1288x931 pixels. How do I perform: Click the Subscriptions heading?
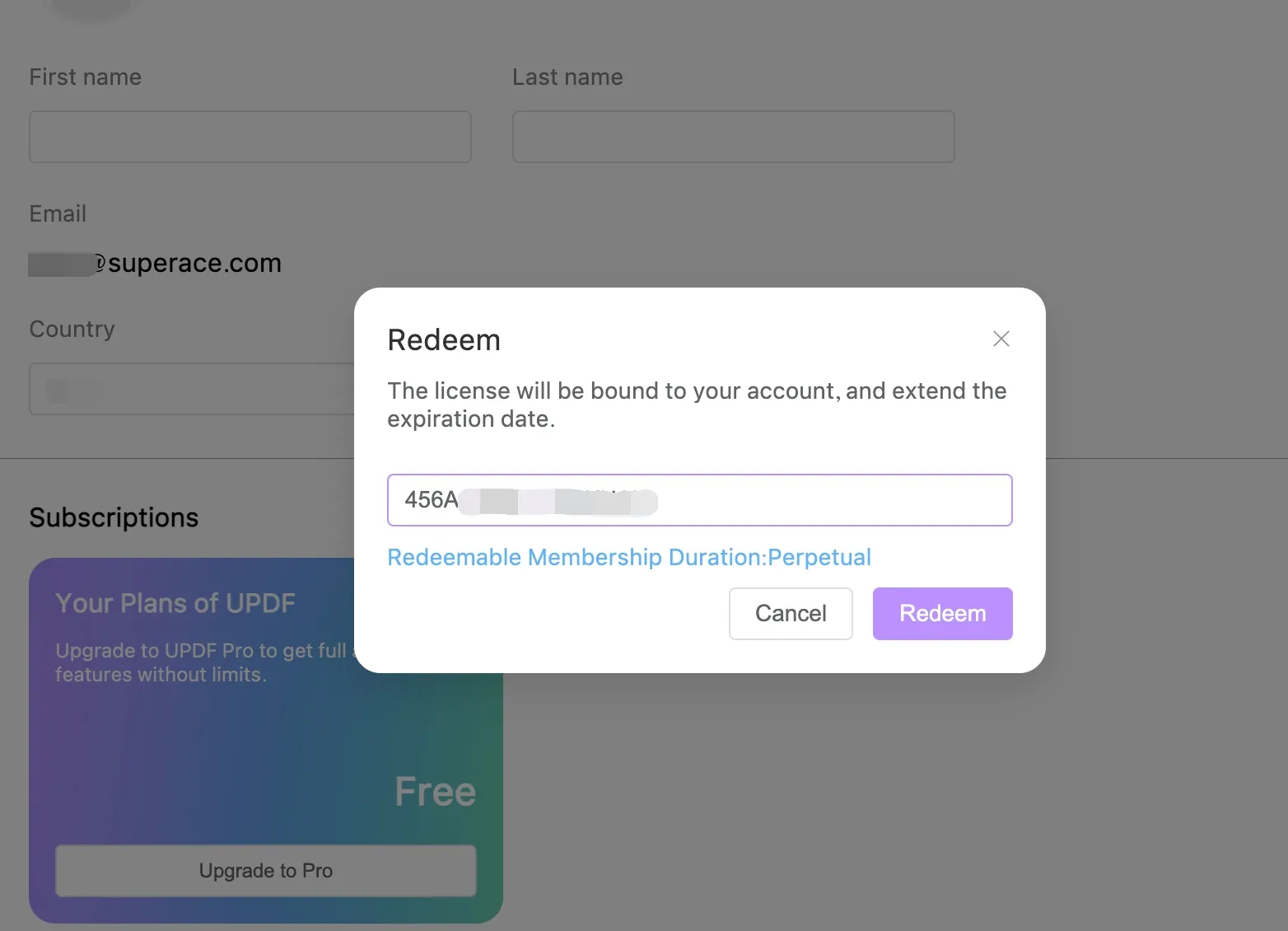114,517
